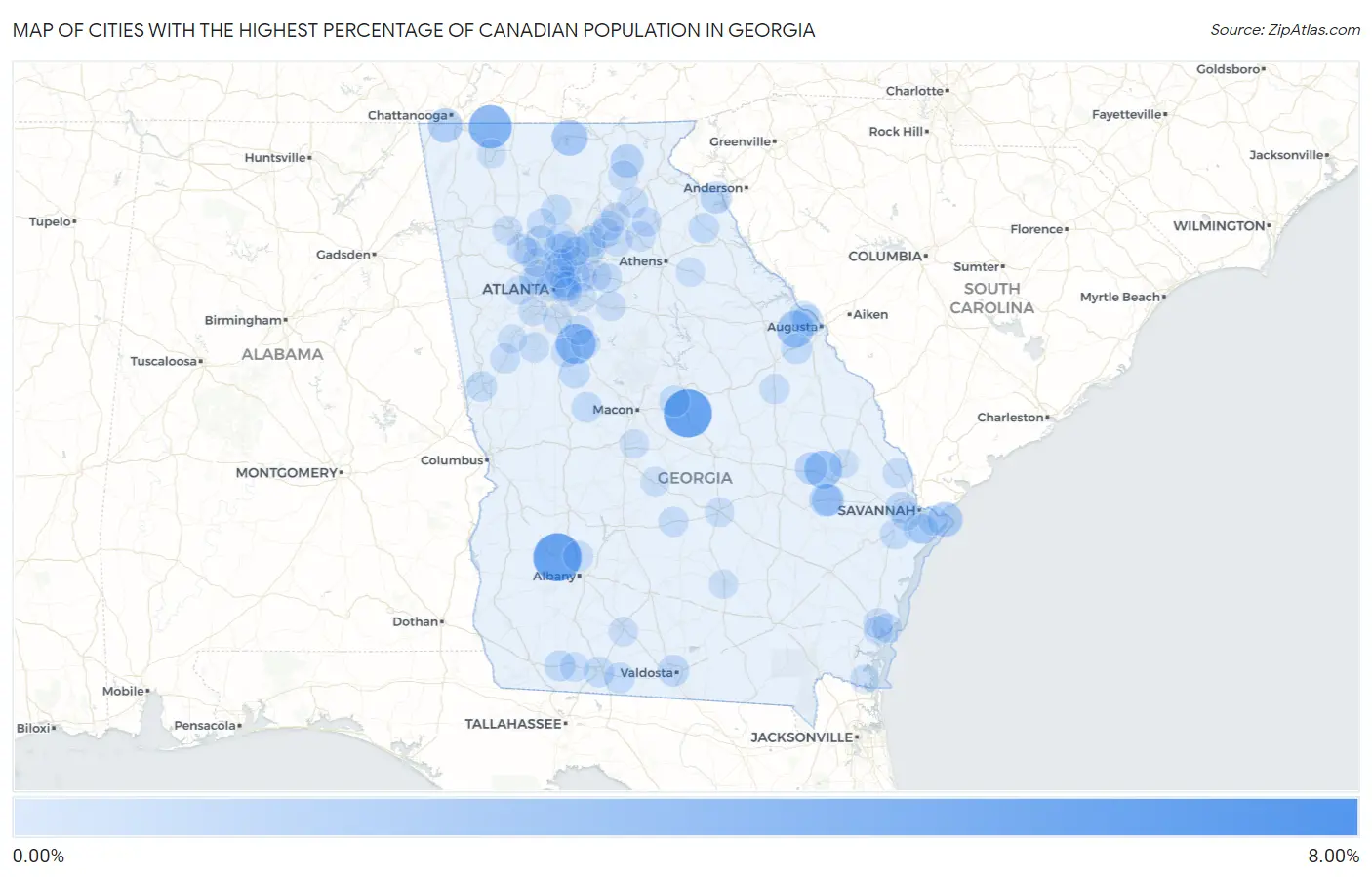Click the Biloxi city label

coord(33,729)
